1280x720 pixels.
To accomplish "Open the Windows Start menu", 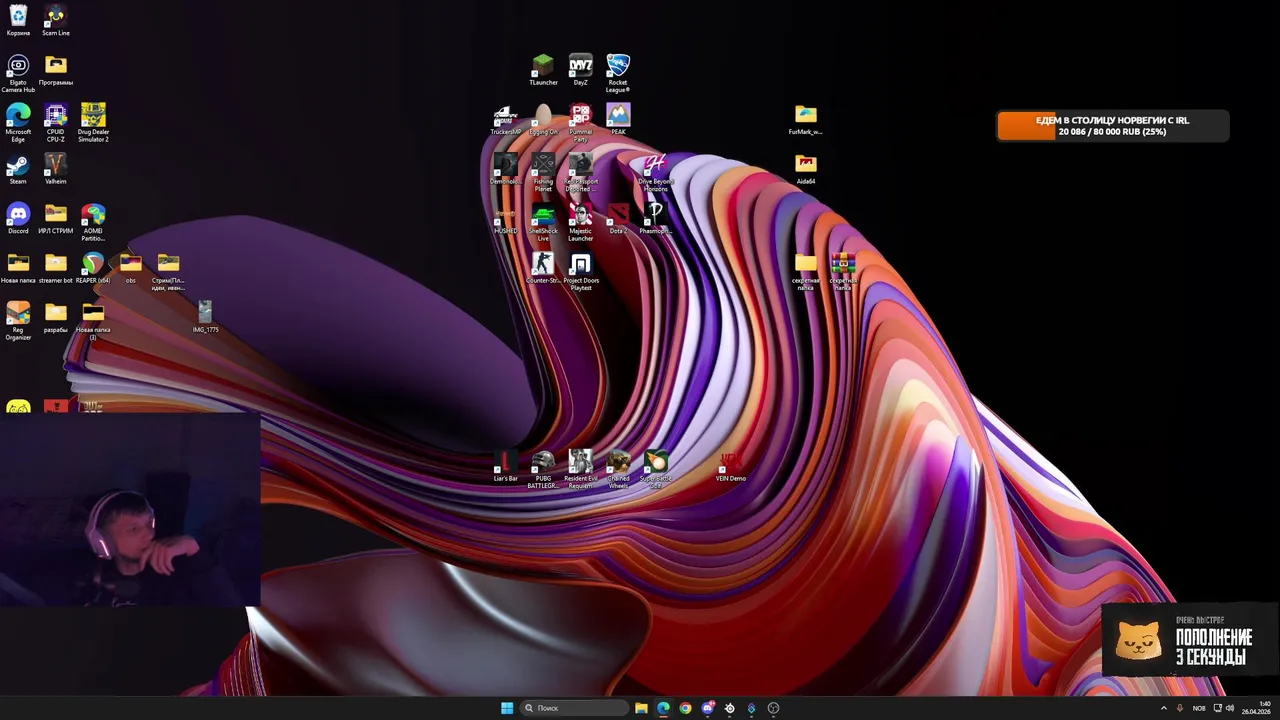I will (507, 708).
